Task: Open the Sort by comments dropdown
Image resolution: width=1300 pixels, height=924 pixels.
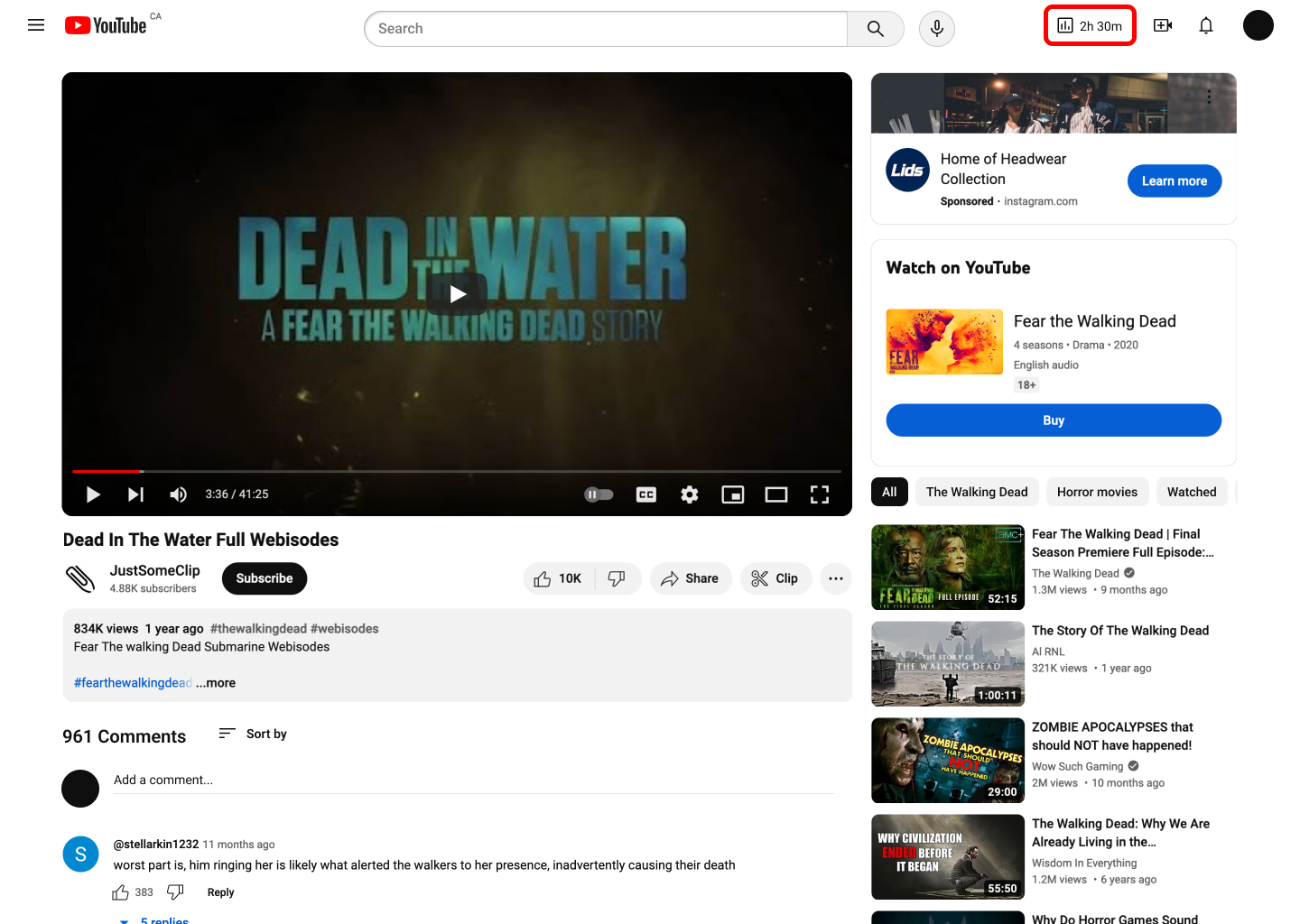Action: [x=253, y=734]
